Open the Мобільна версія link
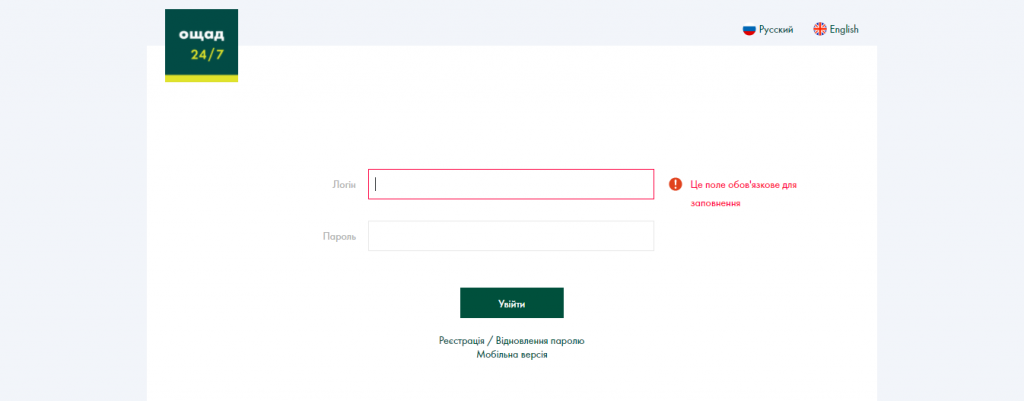 (511, 355)
